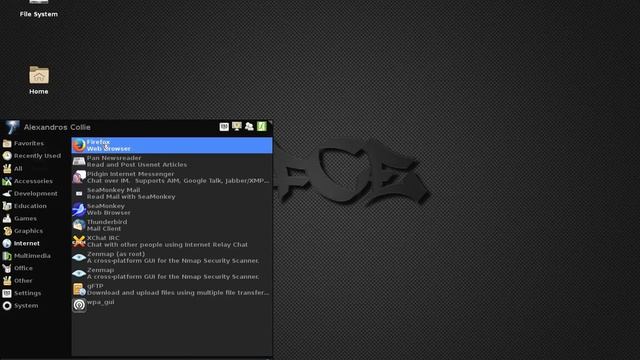Viewport: 640px width, 360px height.
Task: Launch wpa_gui
Action: click(172, 305)
